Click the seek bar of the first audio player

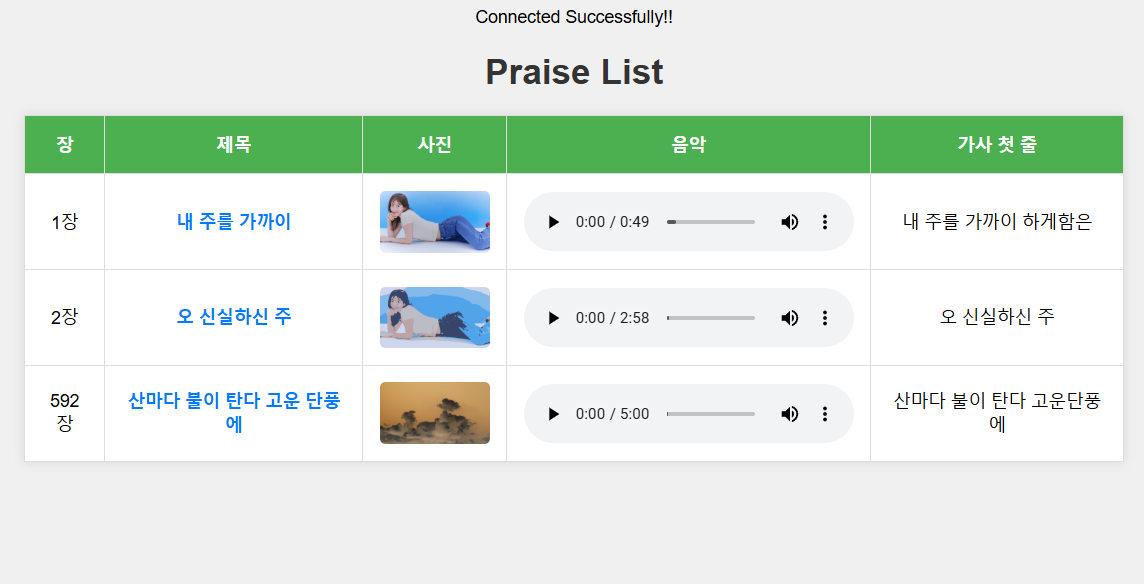(712, 222)
